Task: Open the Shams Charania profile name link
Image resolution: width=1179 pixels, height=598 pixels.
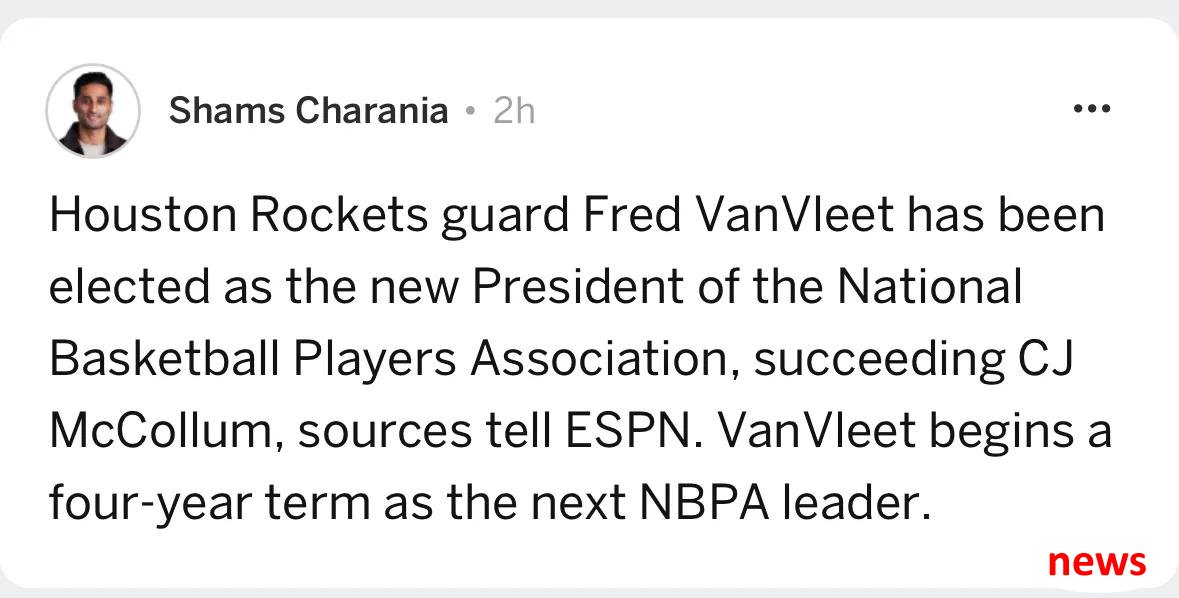Action: [308, 111]
